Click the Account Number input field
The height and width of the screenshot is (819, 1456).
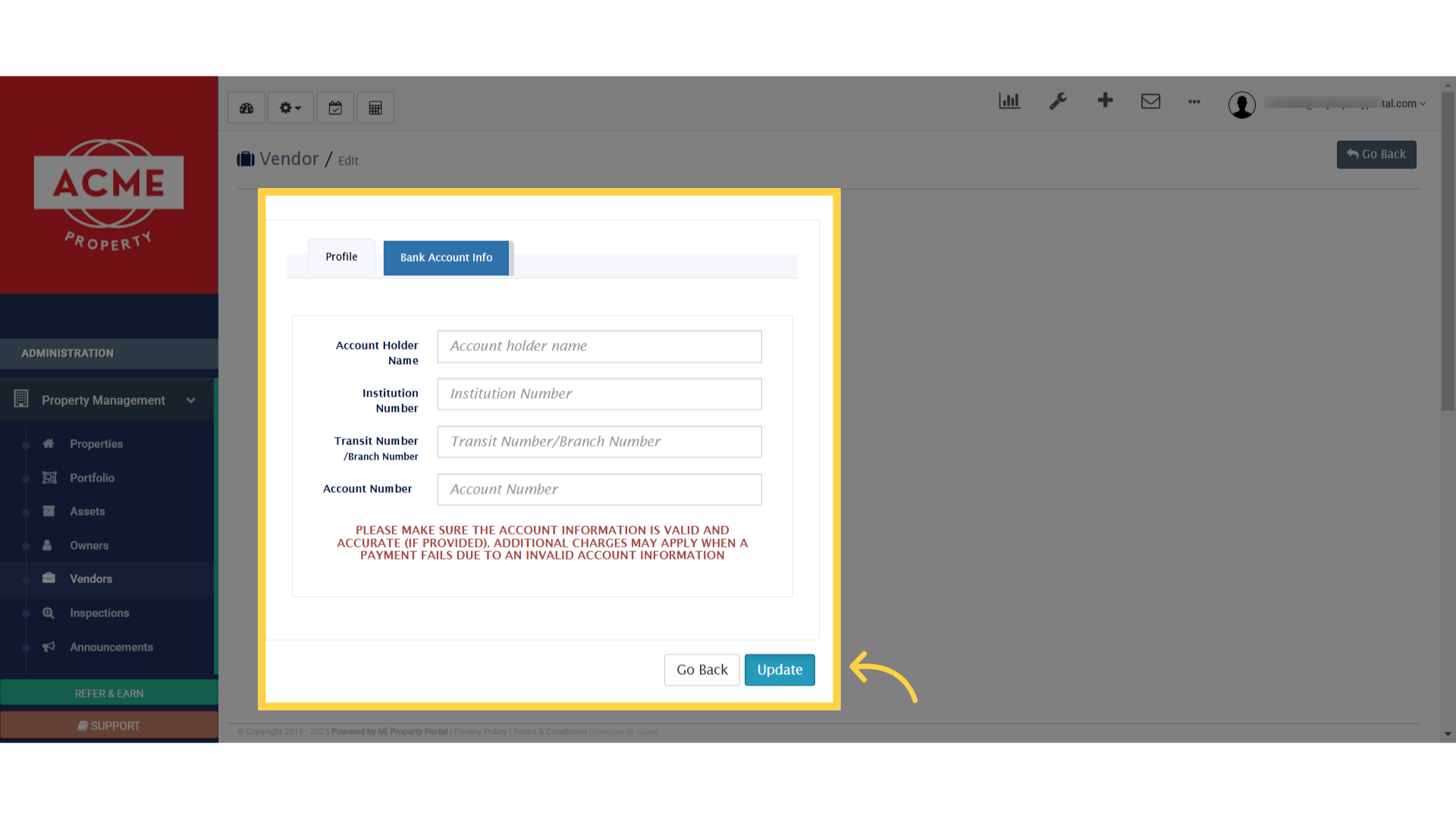598,489
